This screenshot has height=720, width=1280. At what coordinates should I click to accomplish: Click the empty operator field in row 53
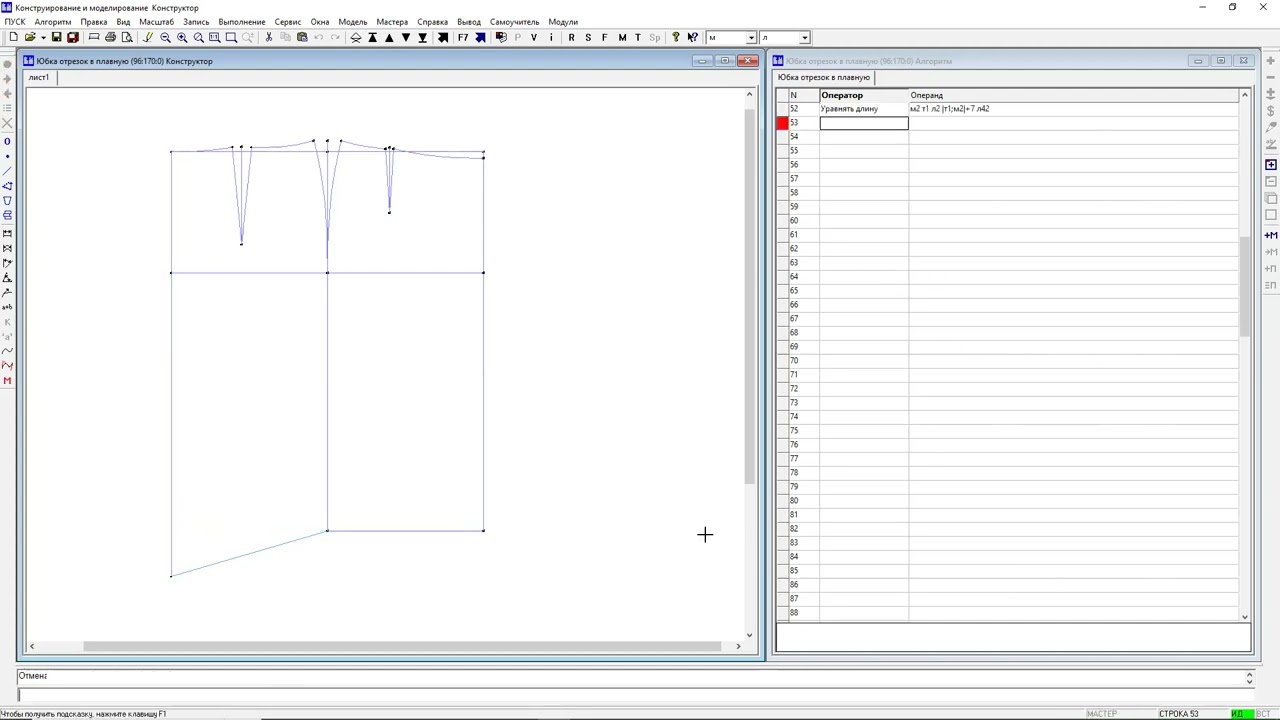pos(864,123)
